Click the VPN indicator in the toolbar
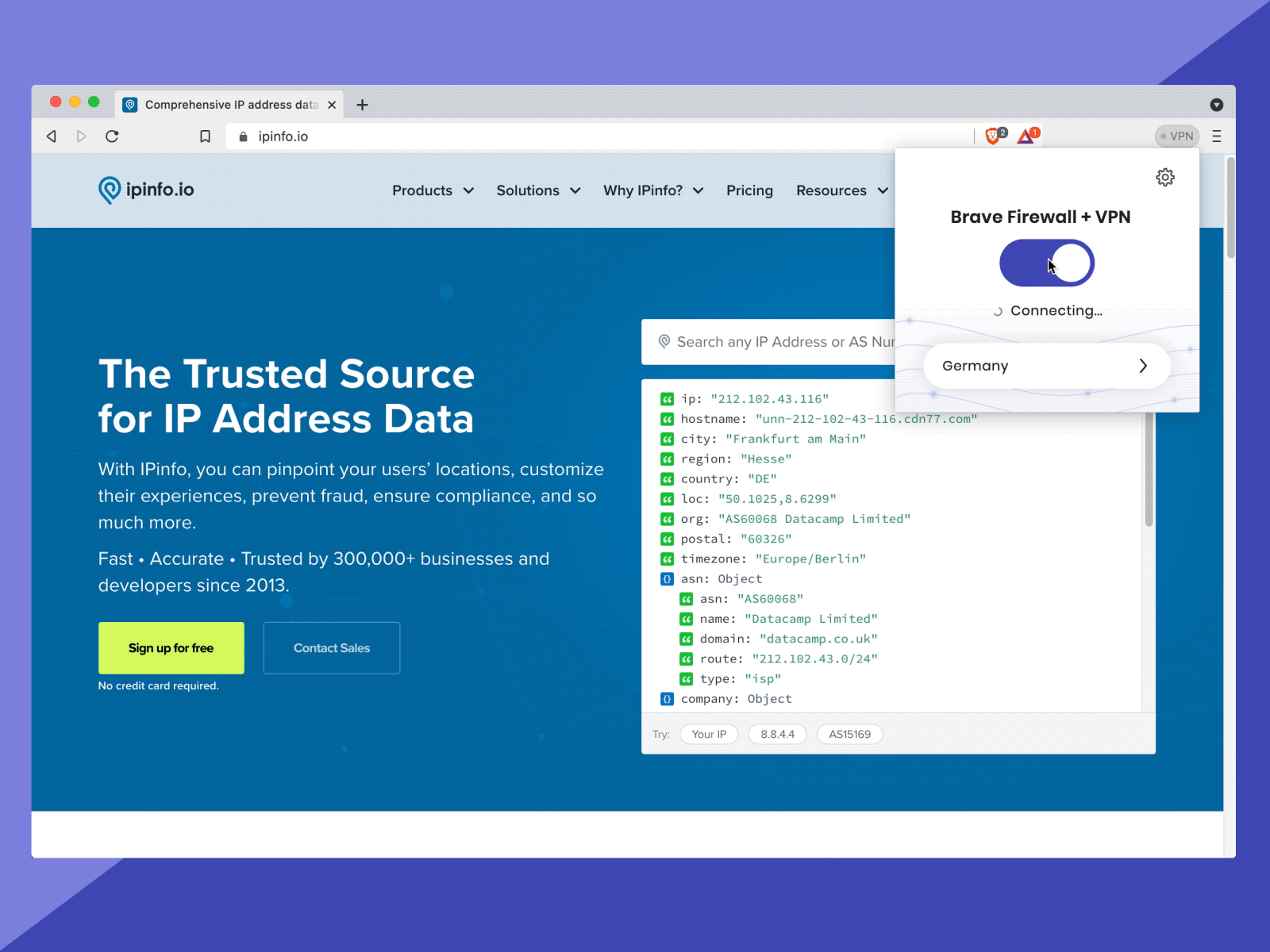 tap(1176, 136)
